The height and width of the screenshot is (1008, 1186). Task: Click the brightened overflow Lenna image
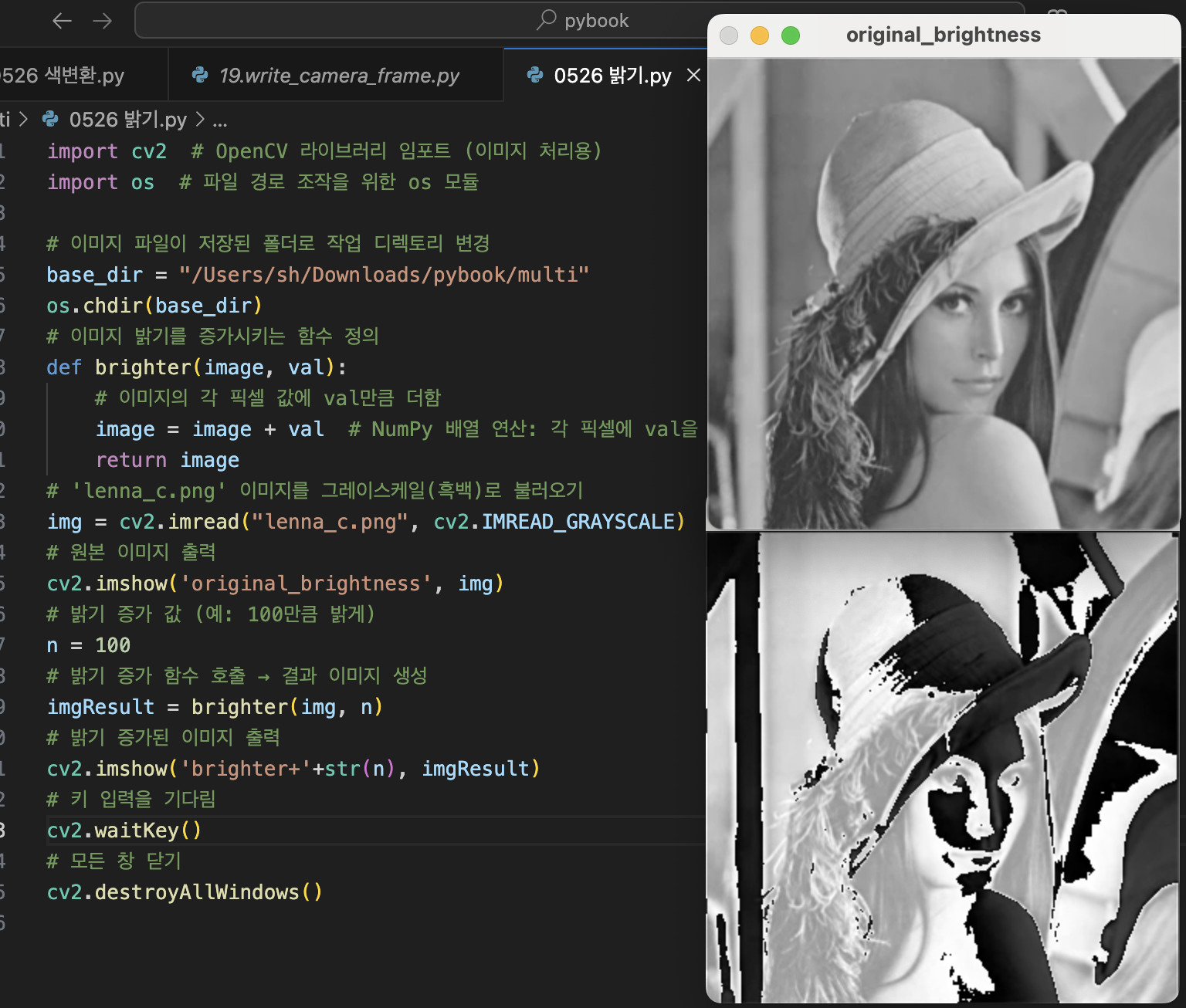point(944,768)
